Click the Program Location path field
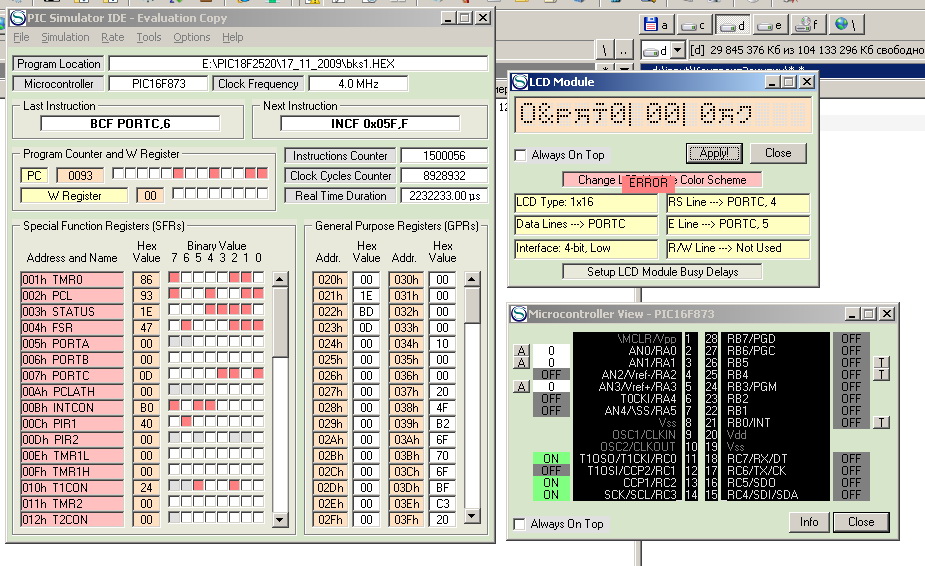 (299, 64)
